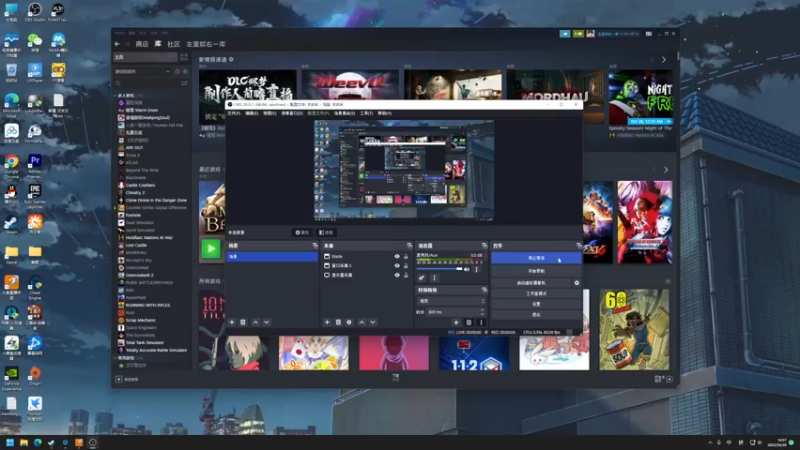Lock the display capture source
The height and width of the screenshot is (450, 800).
pos(406,275)
